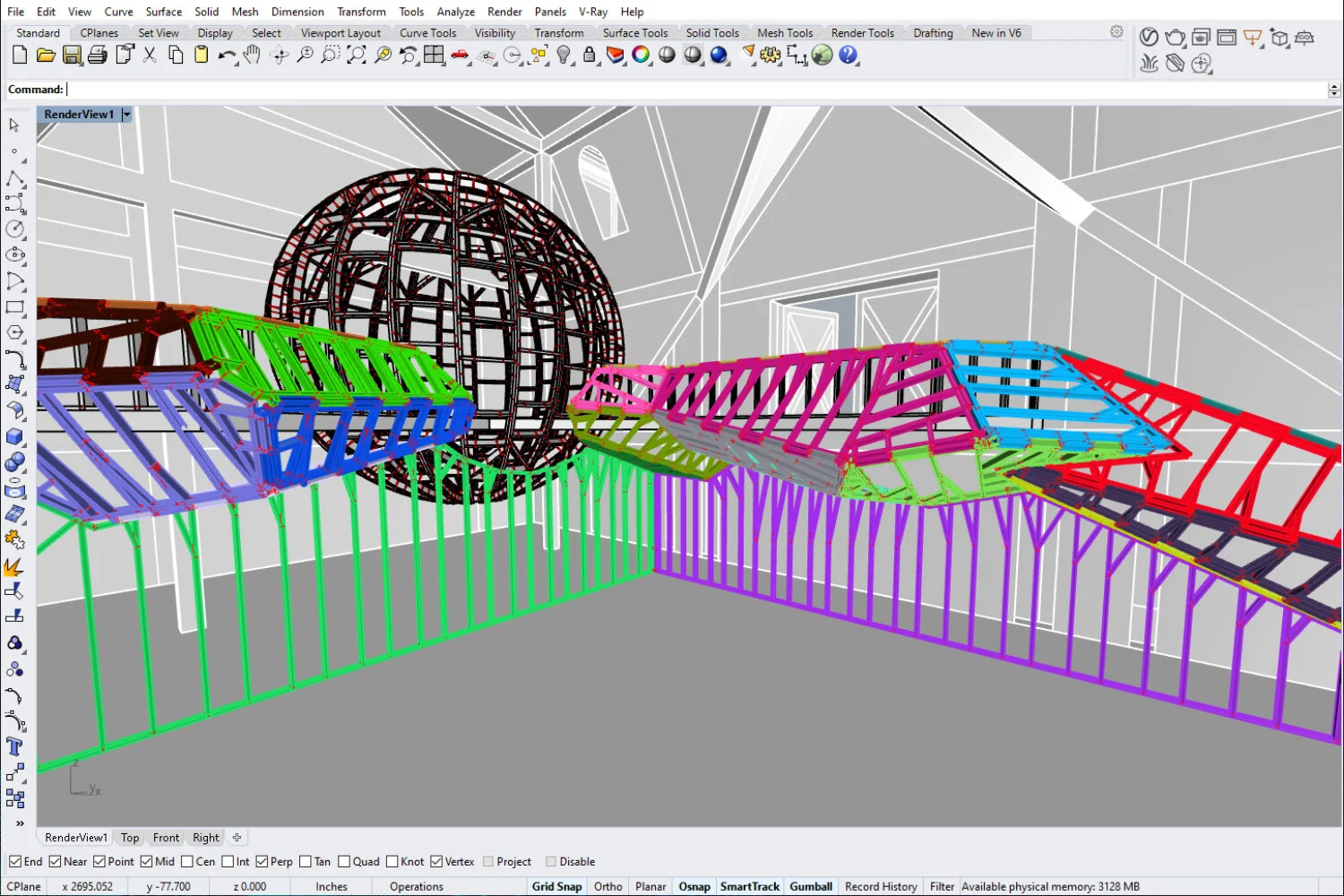Expand the RenderView1 viewport dropdown arrow

[126, 114]
